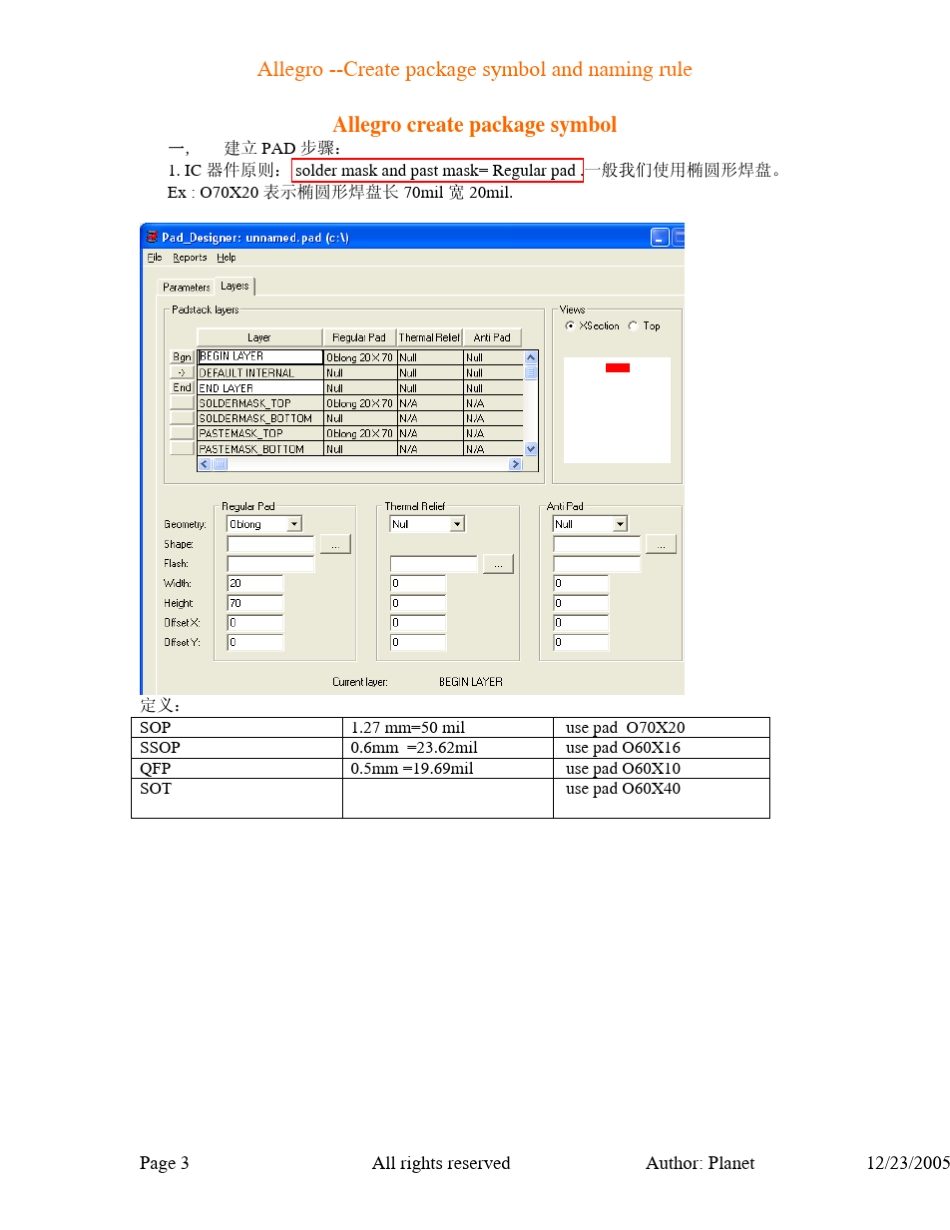Select the PASTEMASK_TOP layer row
950x1230 pixels.
tap(259, 433)
